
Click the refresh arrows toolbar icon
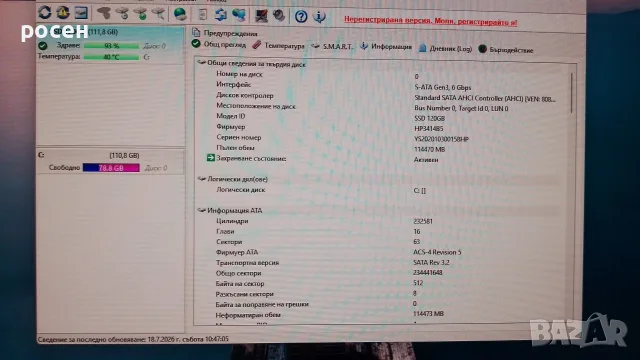coord(44,13)
